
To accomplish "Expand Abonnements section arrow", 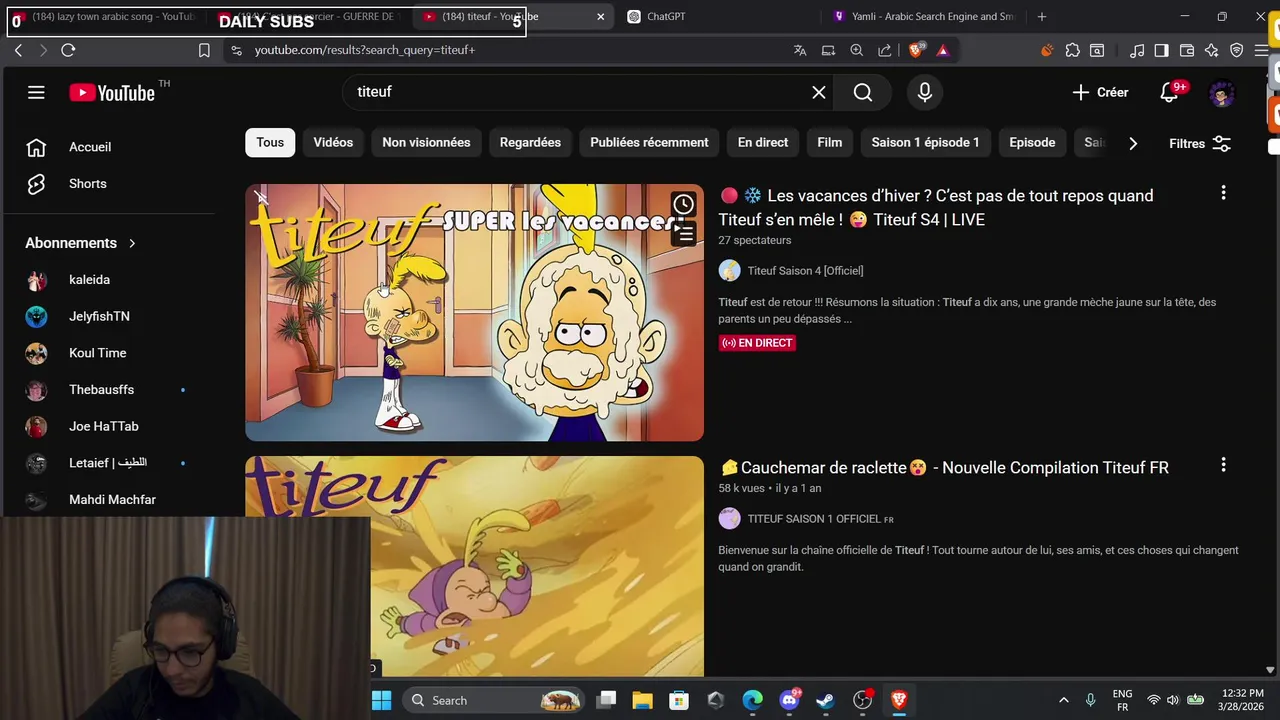I will (131, 243).
